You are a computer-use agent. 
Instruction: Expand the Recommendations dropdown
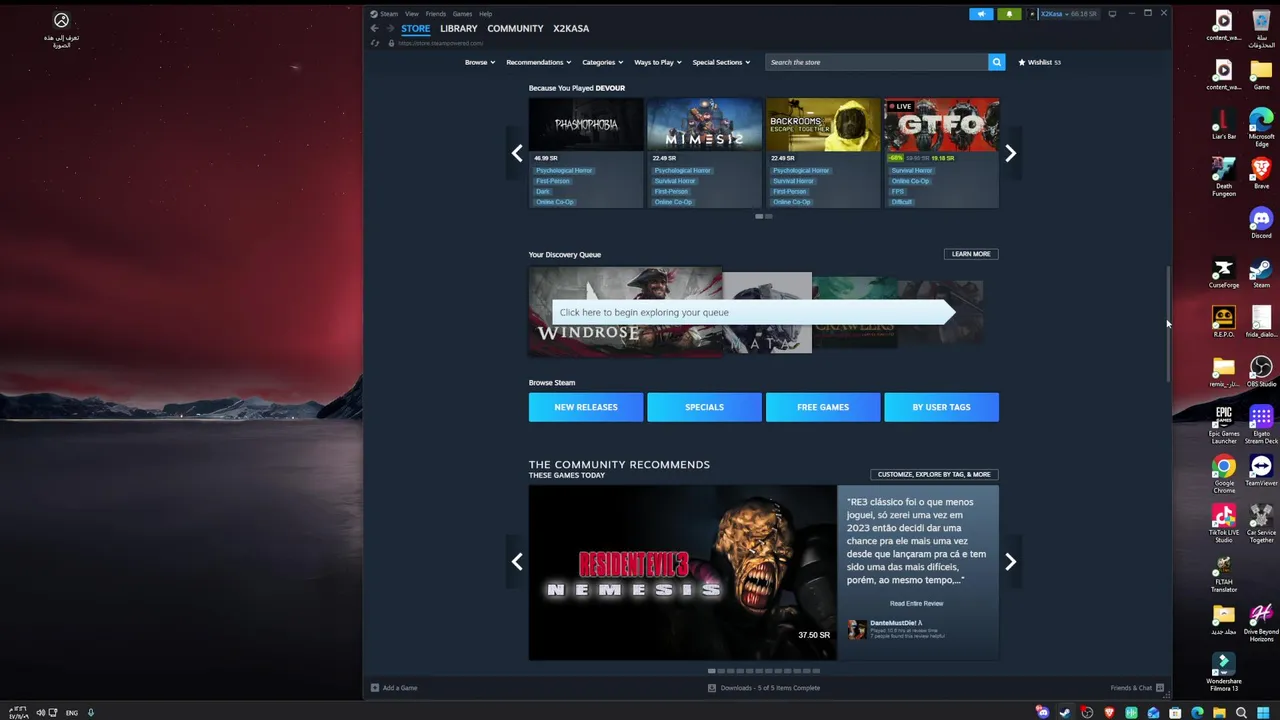point(539,62)
